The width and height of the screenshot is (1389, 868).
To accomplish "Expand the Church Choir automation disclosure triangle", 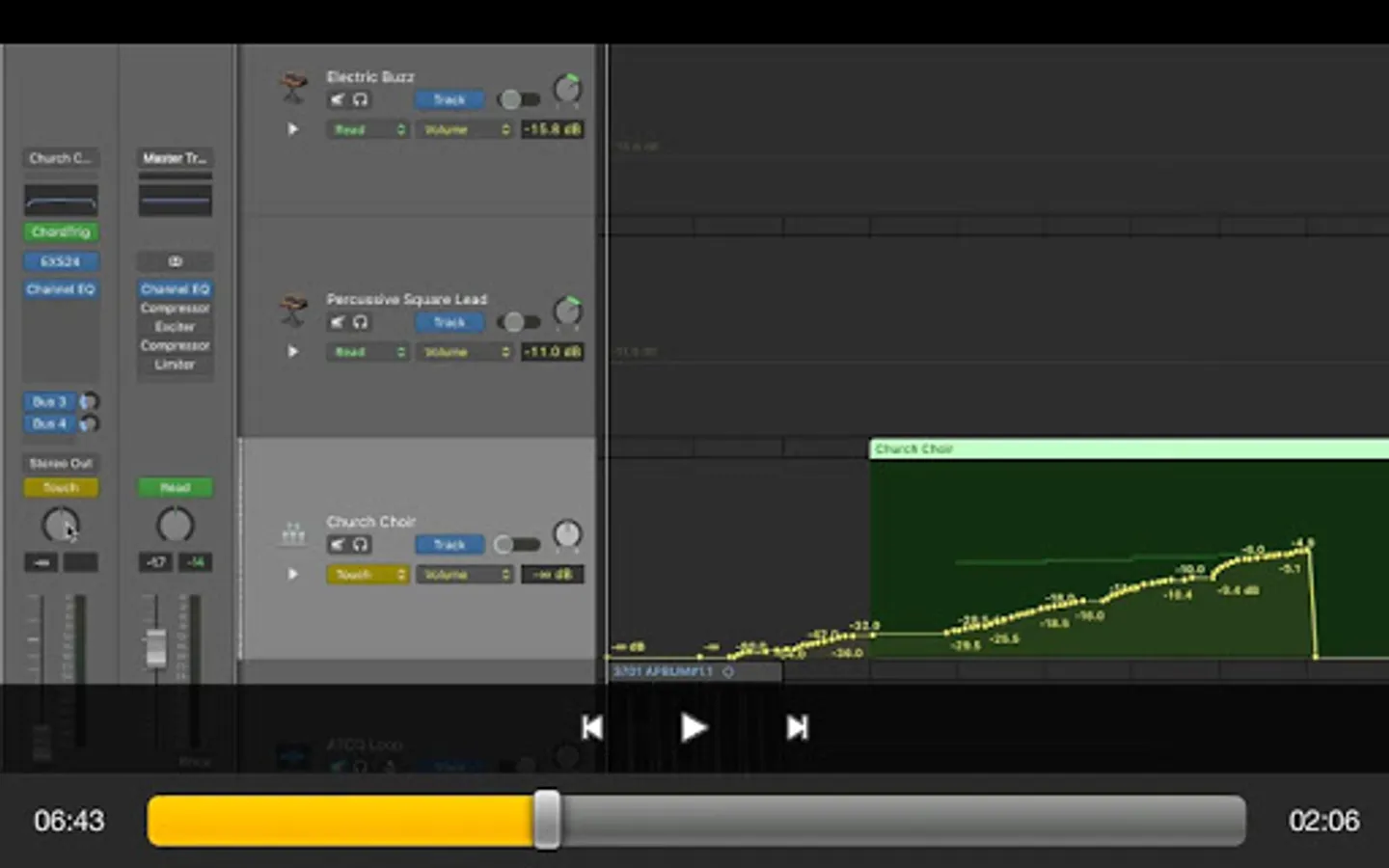I will (x=293, y=575).
